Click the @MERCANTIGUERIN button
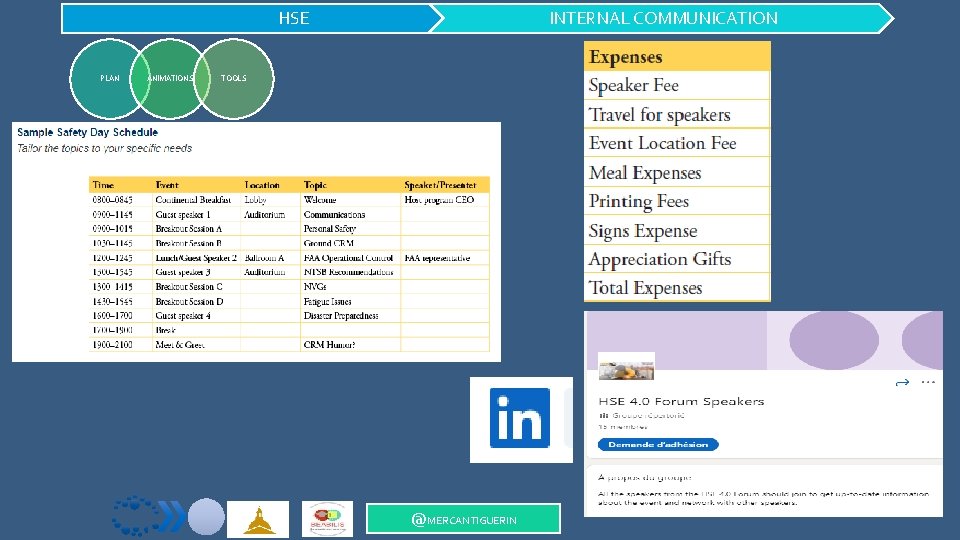This screenshot has height=540, width=960. pos(463,519)
